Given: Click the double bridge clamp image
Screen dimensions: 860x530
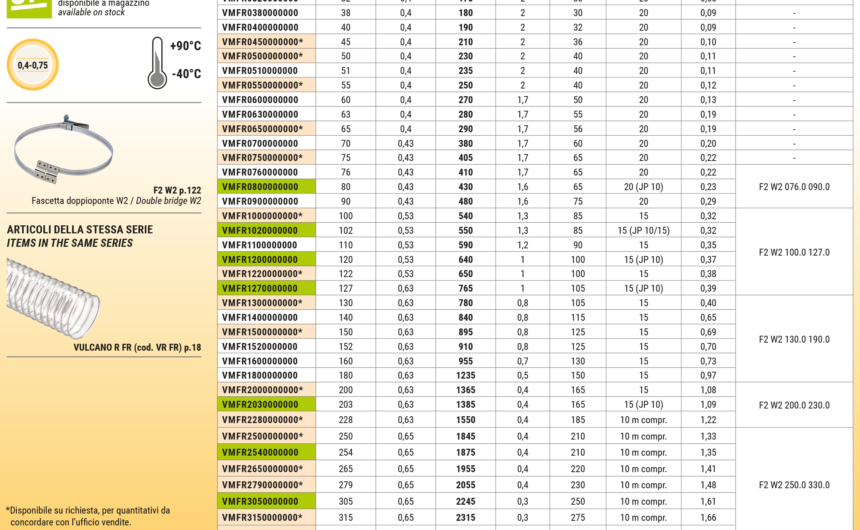Looking at the screenshot, I should 62,152.
